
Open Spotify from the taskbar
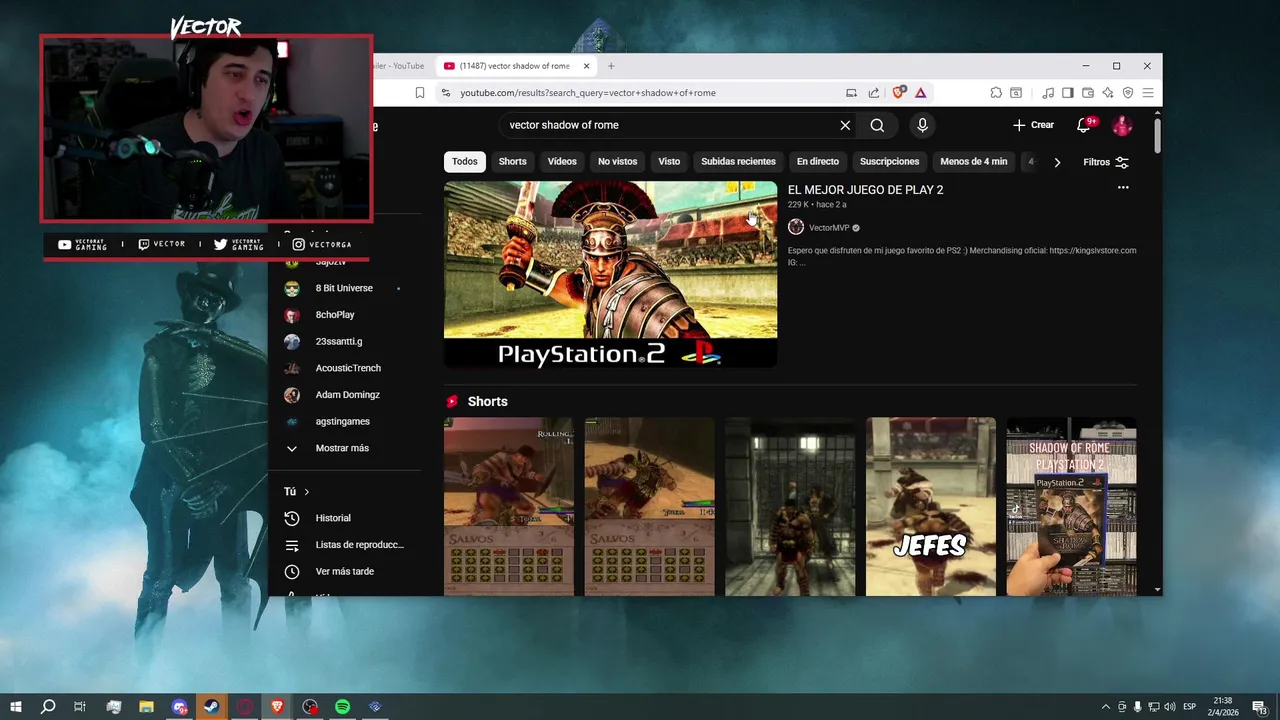point(343,707)
